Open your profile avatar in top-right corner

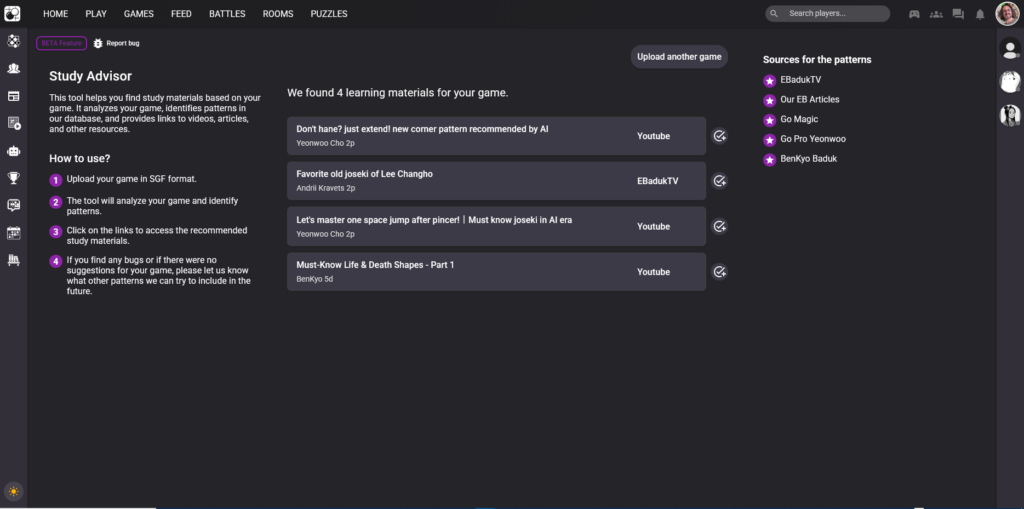click(1008, 14)
